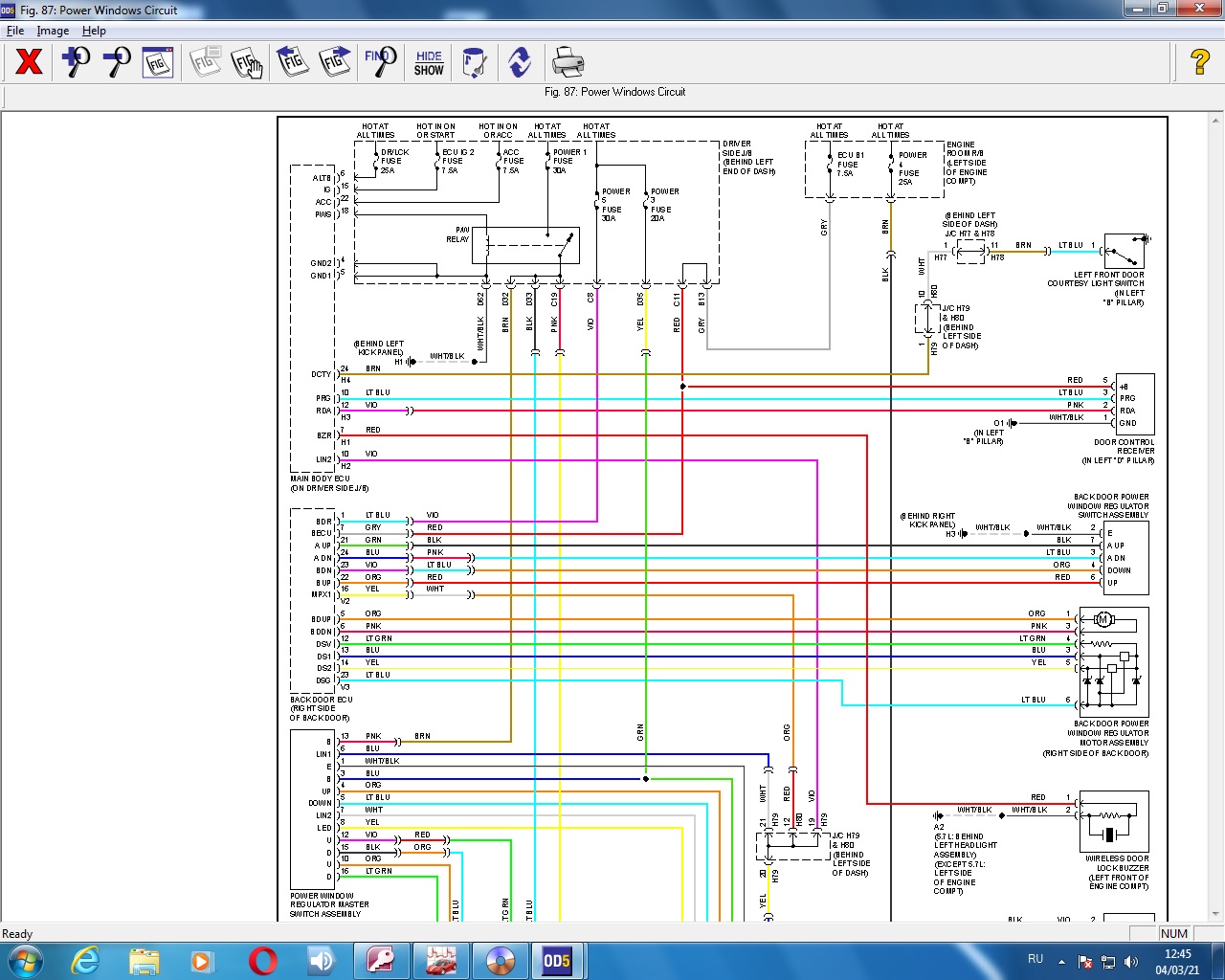Image resolution: width=1225 pixels, height=980 pixels.
Task: Print the diagram with printer icon
Action: pyautogui.click(x=568, y=62)
